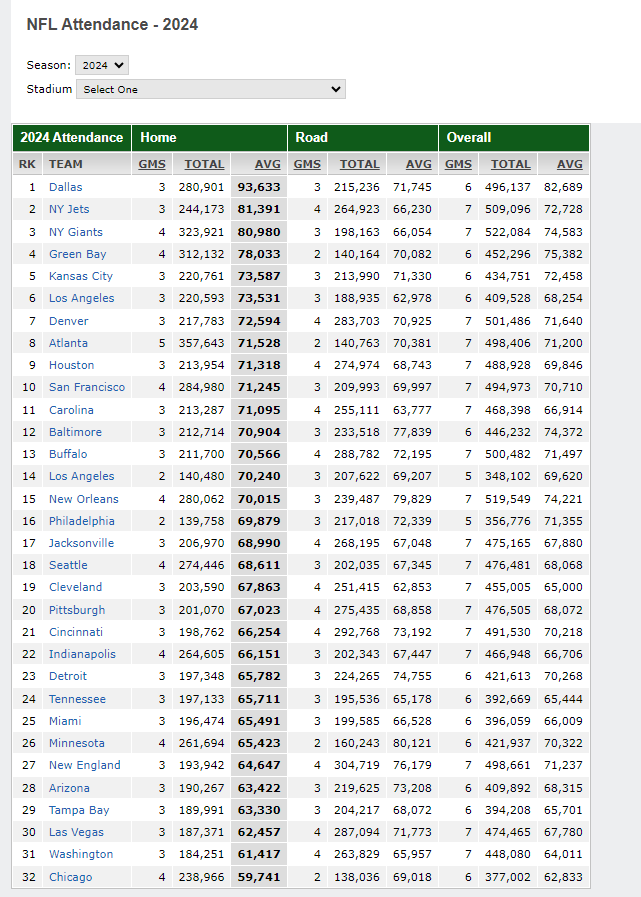Open the Dallas team link
This screenshot has height=897, width=641.
(65, 187)
